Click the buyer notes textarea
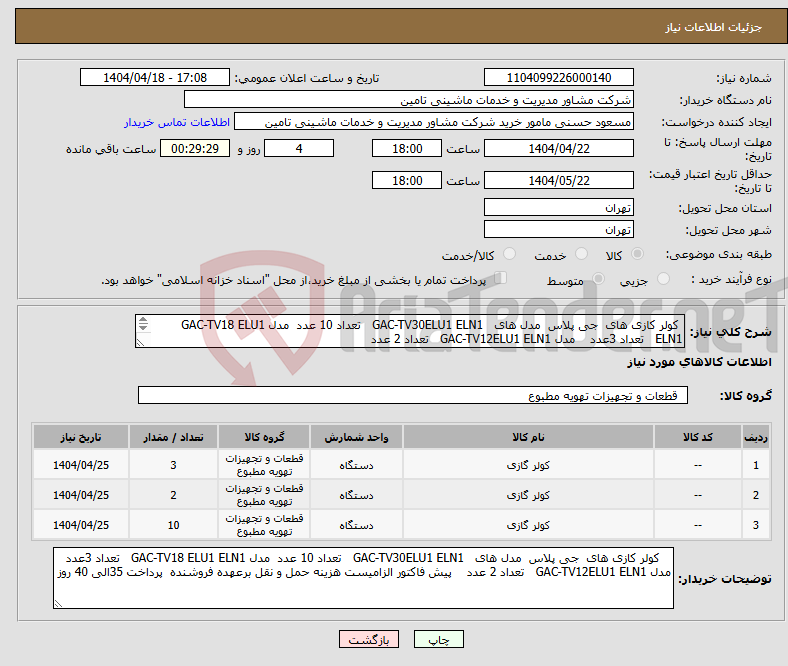Screen dimensions: 788x666 363,578
